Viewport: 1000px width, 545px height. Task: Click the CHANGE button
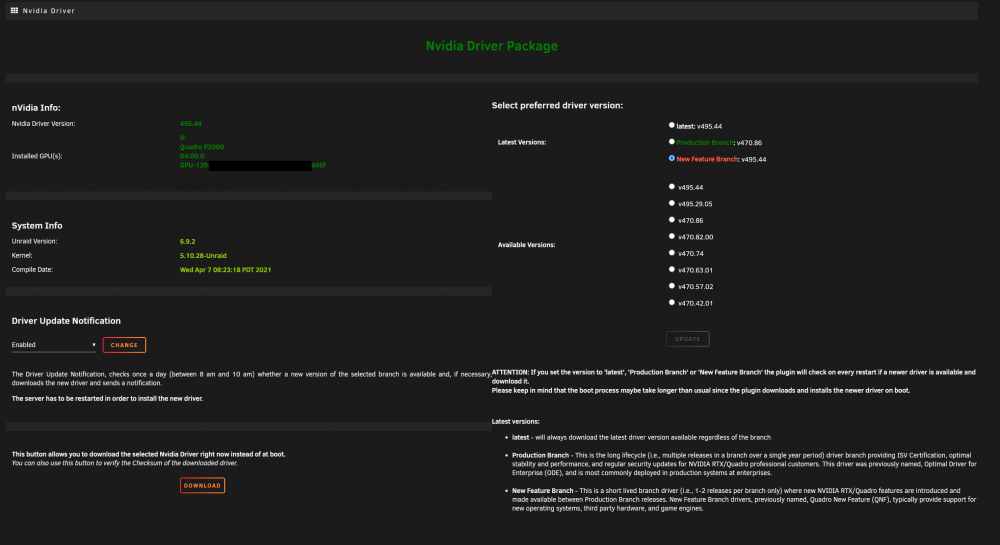pyautogui.click(x=124, y=345)
